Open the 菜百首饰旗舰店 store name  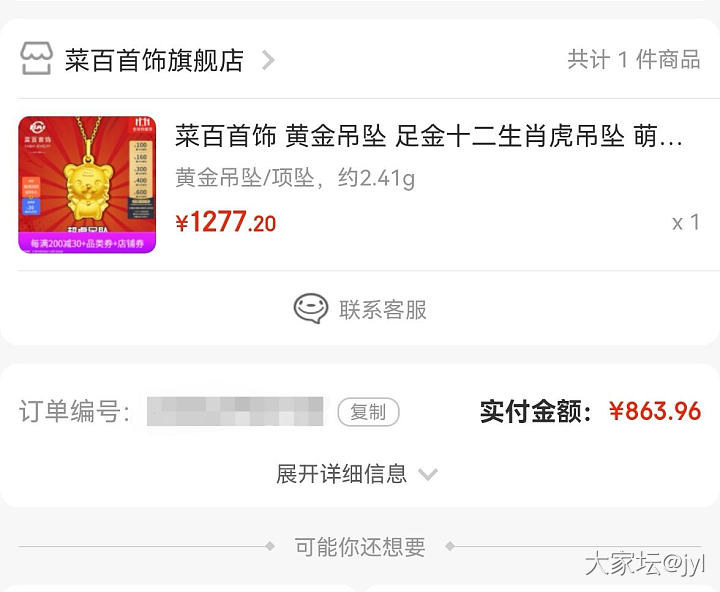154,60
